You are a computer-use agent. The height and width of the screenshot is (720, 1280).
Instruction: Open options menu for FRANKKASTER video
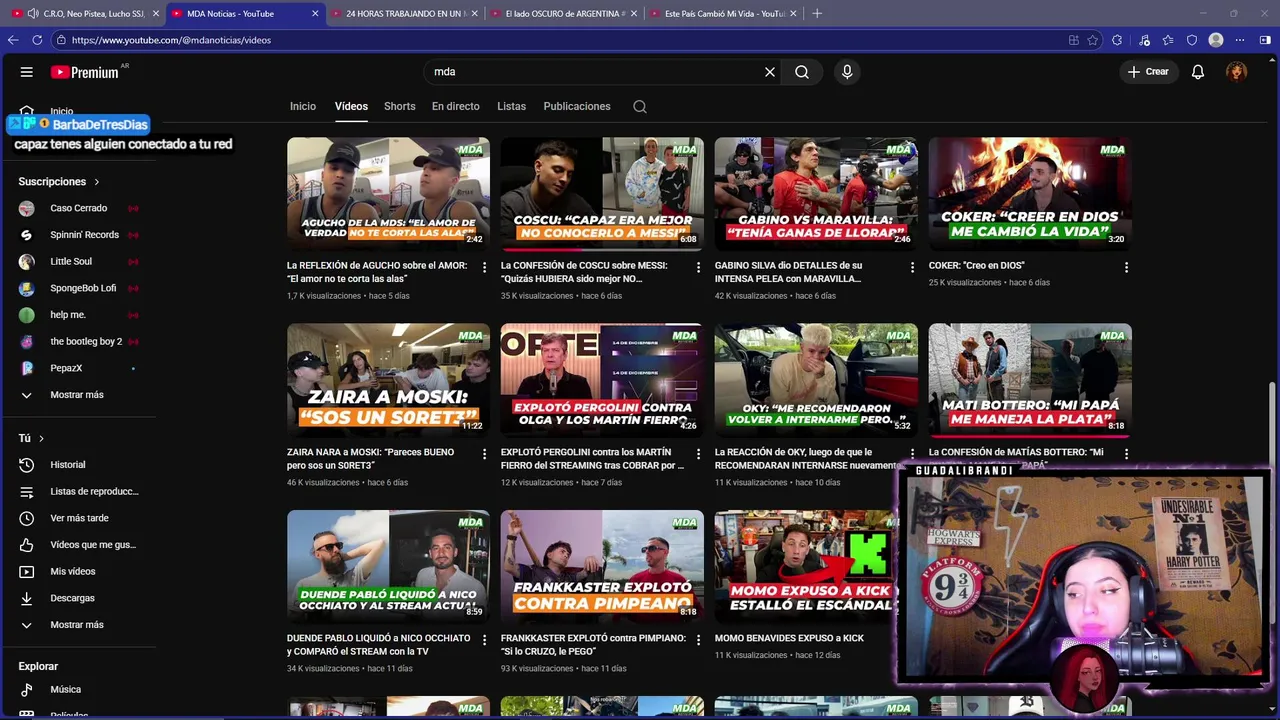(698, 640)
